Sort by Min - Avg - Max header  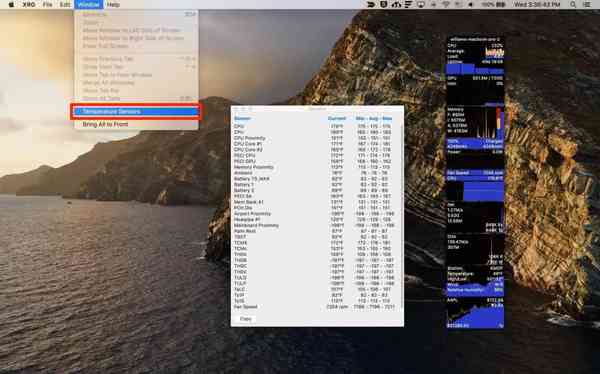(374, 118)
